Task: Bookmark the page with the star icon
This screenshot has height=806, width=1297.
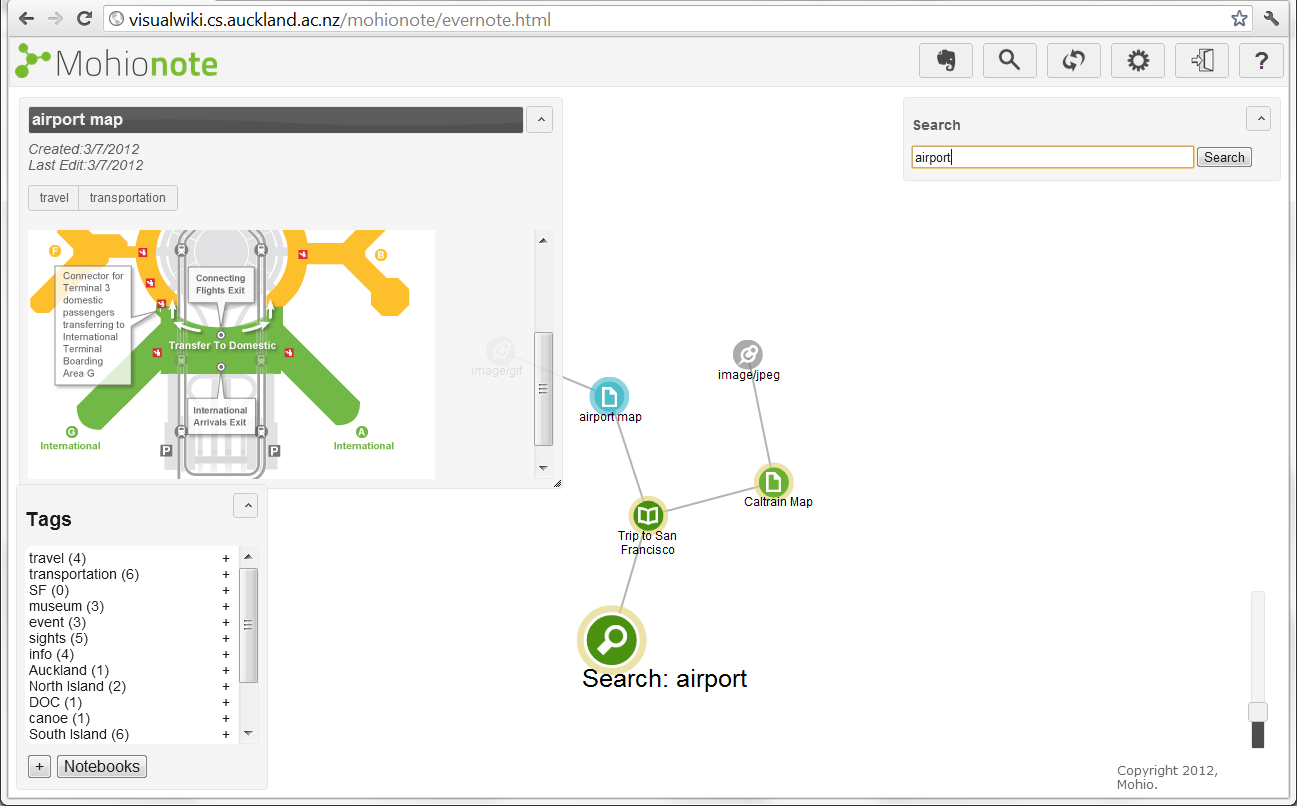Action: [1239, 19]
